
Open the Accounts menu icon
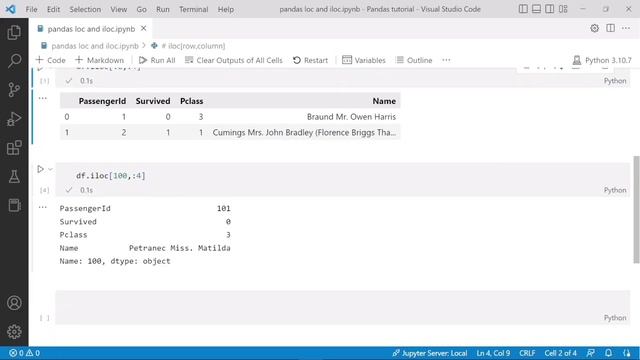(14, 303)
